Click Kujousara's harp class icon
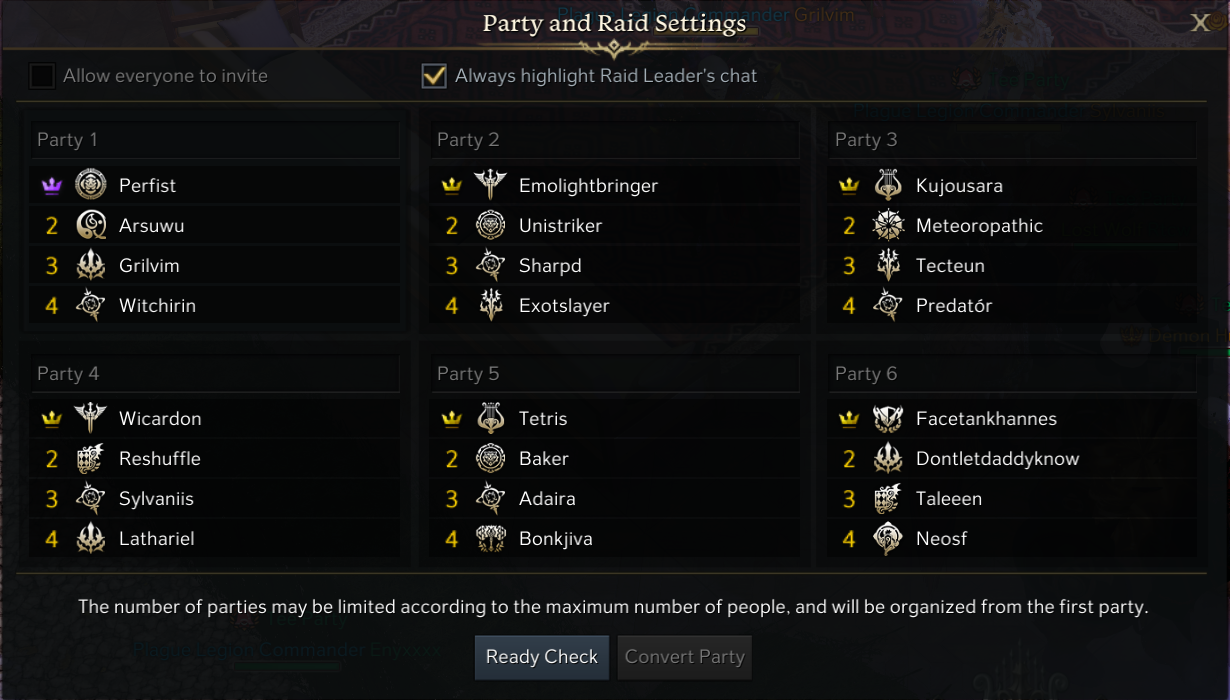The width and height of the screenshot is (1230, 700). point(888,185)
